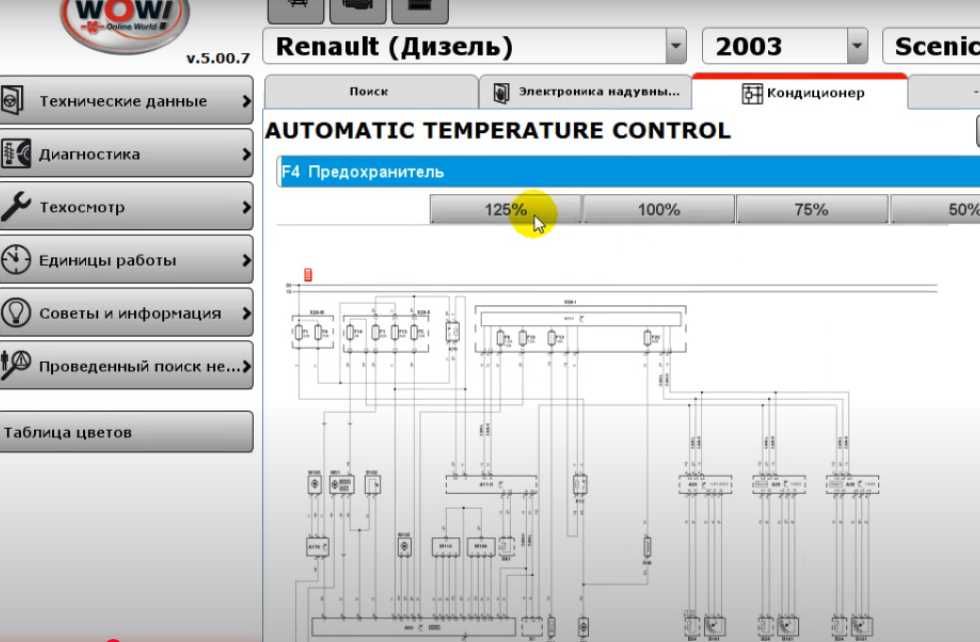980x642 pixels.
Task: Click the wrench icon for Техосмотр
Action: (16, 207)
